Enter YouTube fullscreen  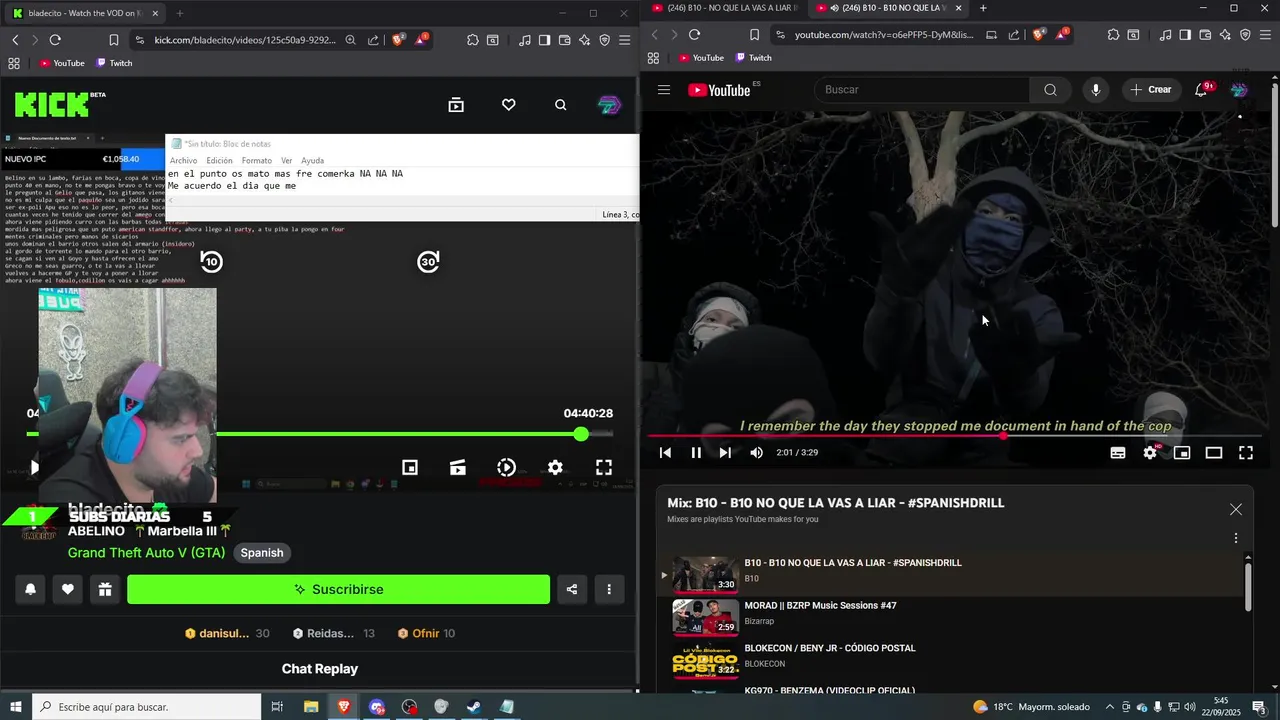click(1246, 453)
